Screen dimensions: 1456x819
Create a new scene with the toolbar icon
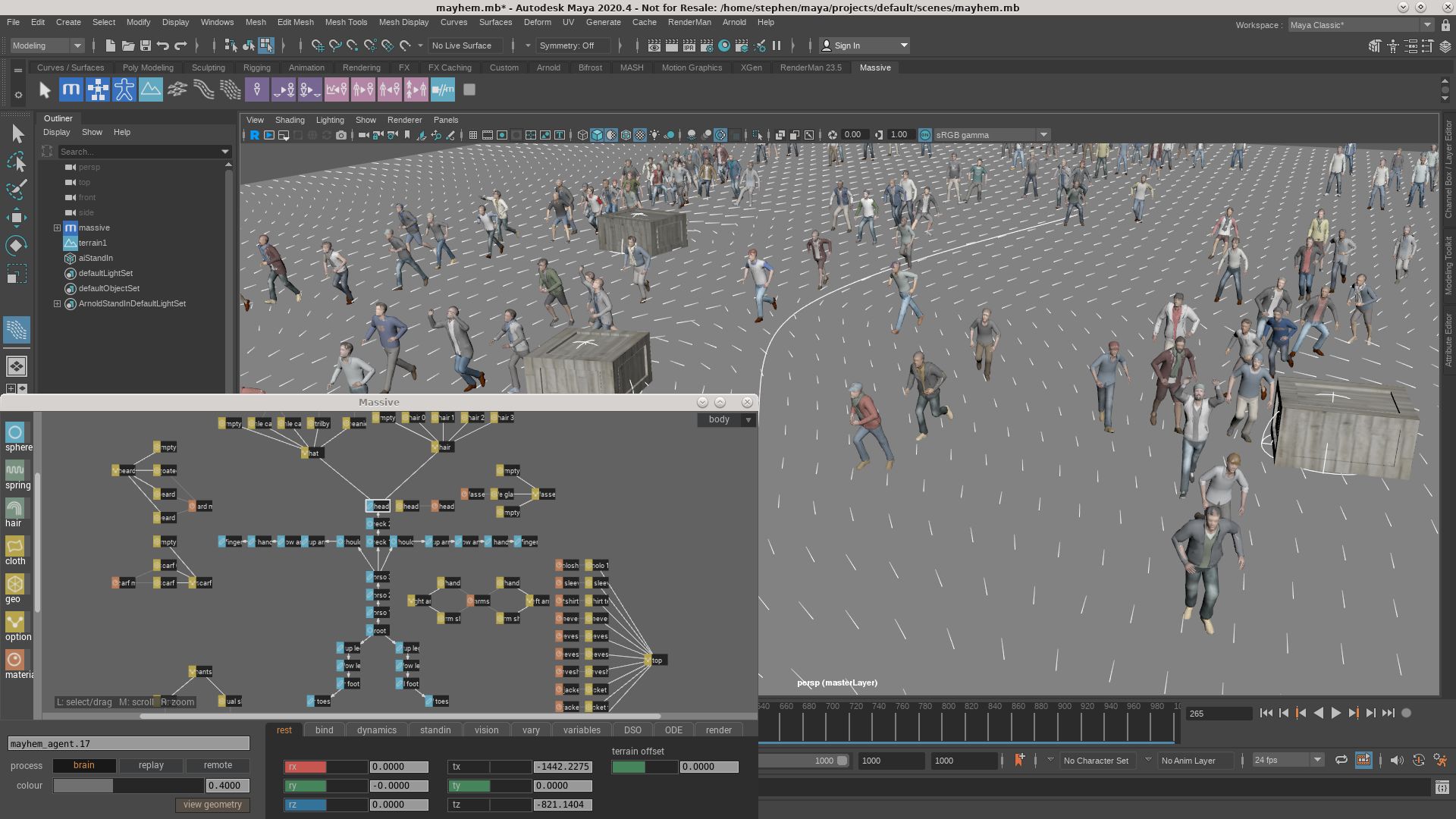point(111,45)
